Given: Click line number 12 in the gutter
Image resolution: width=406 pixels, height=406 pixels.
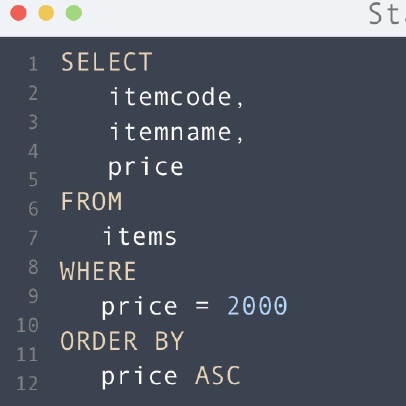Looking at the screenshot, I should pos(27,383).
